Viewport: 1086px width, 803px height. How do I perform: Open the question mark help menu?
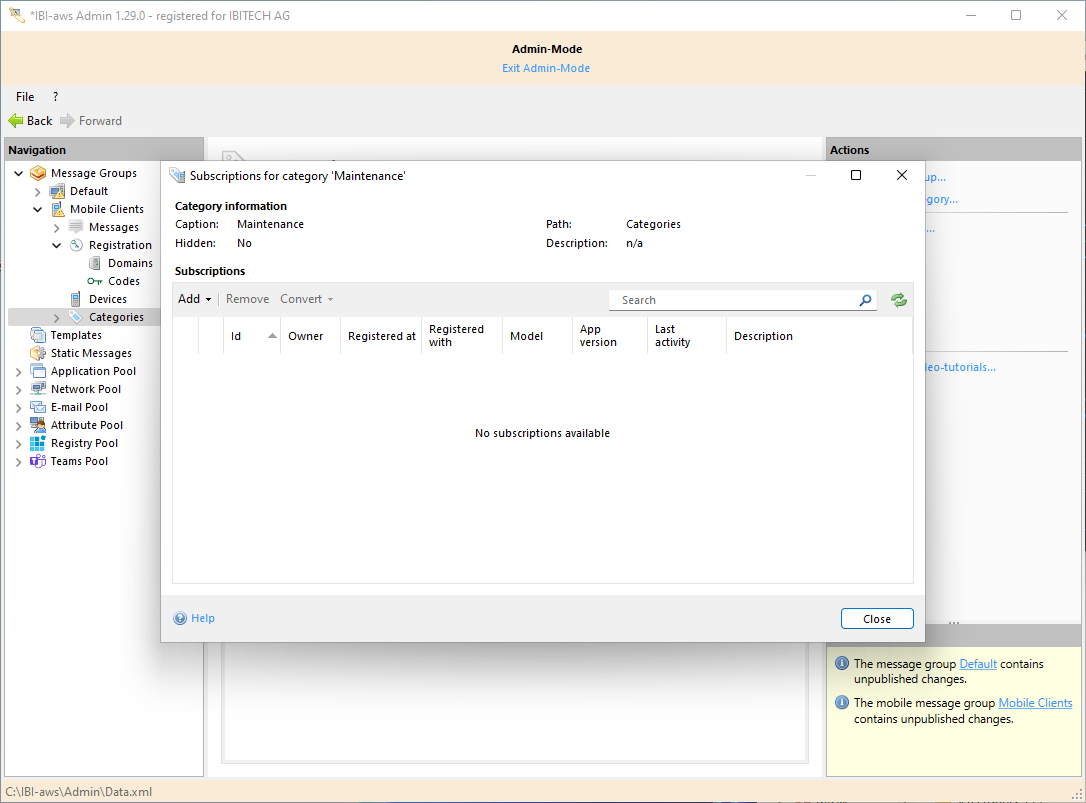coord(55,97)
